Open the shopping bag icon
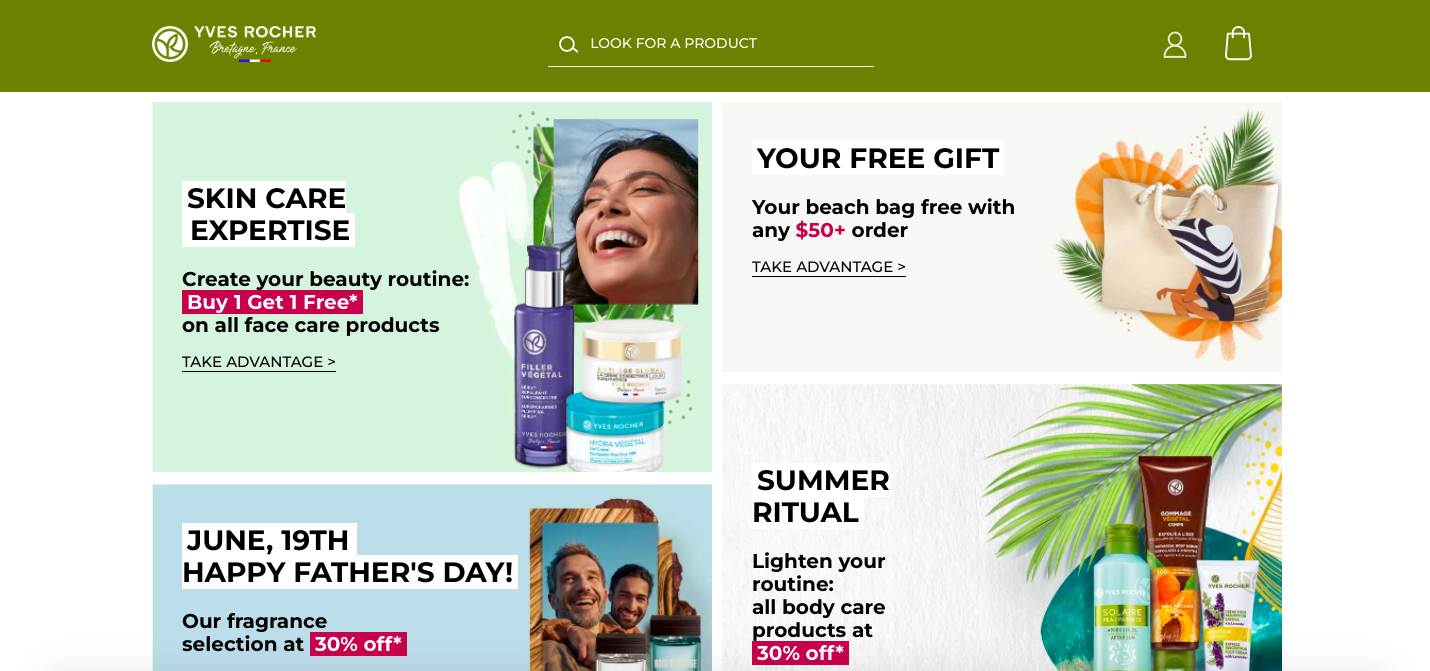This screenshot has height=671, width=1430. [x=1238, y=43]
